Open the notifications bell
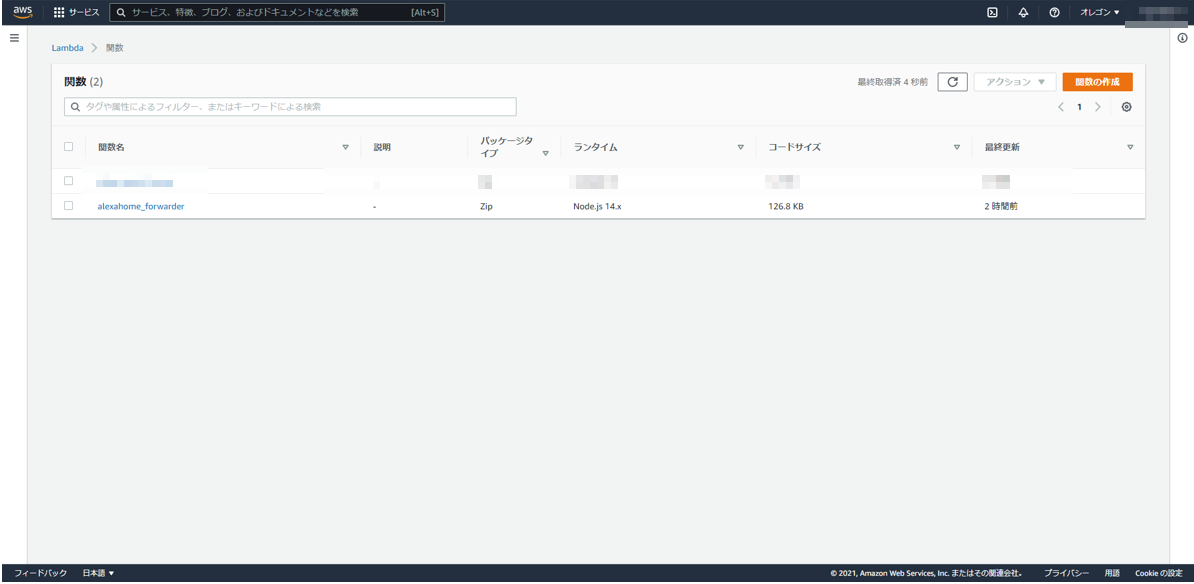1194x584 pixels. (x=1023, y=12)
